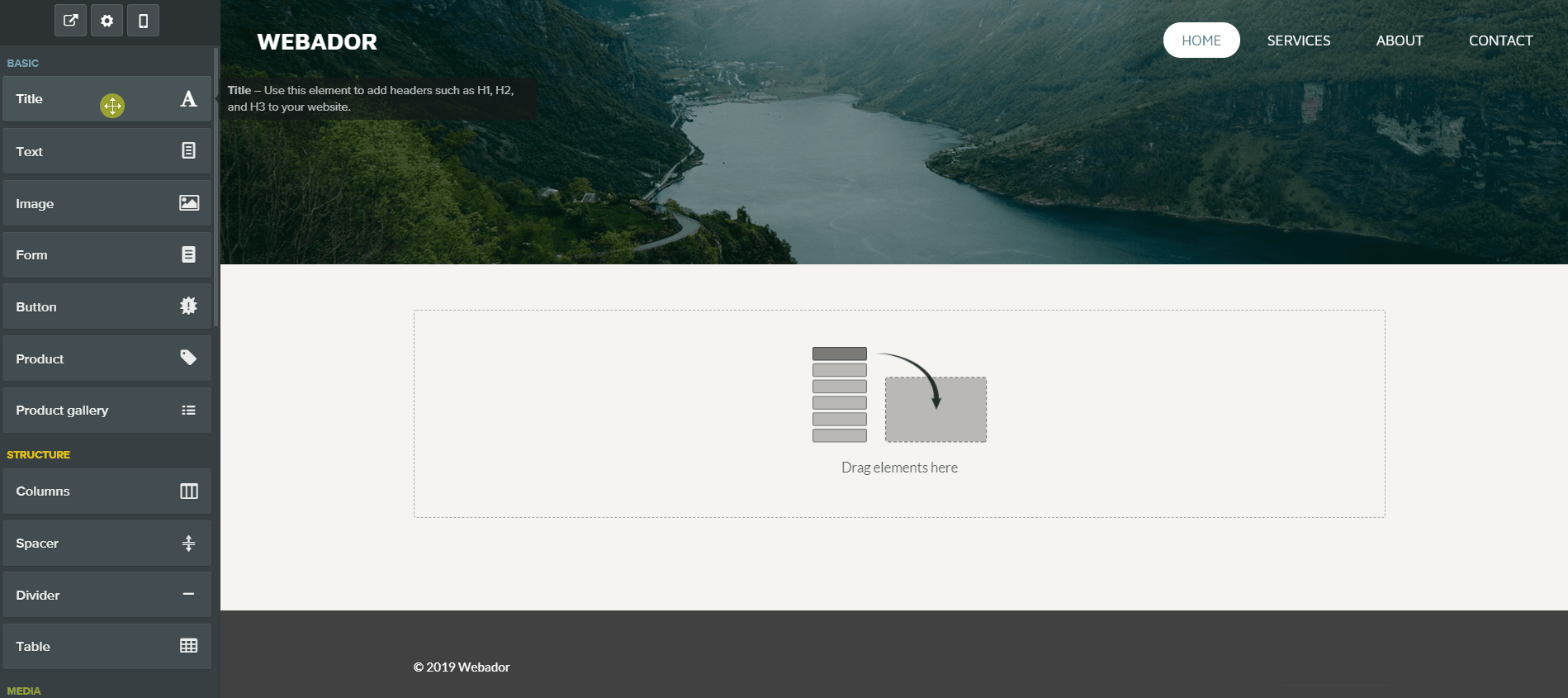Screen dimensions: 1568x698
Task: Click the Text element's document icon
Action: [x=188, y=150]
